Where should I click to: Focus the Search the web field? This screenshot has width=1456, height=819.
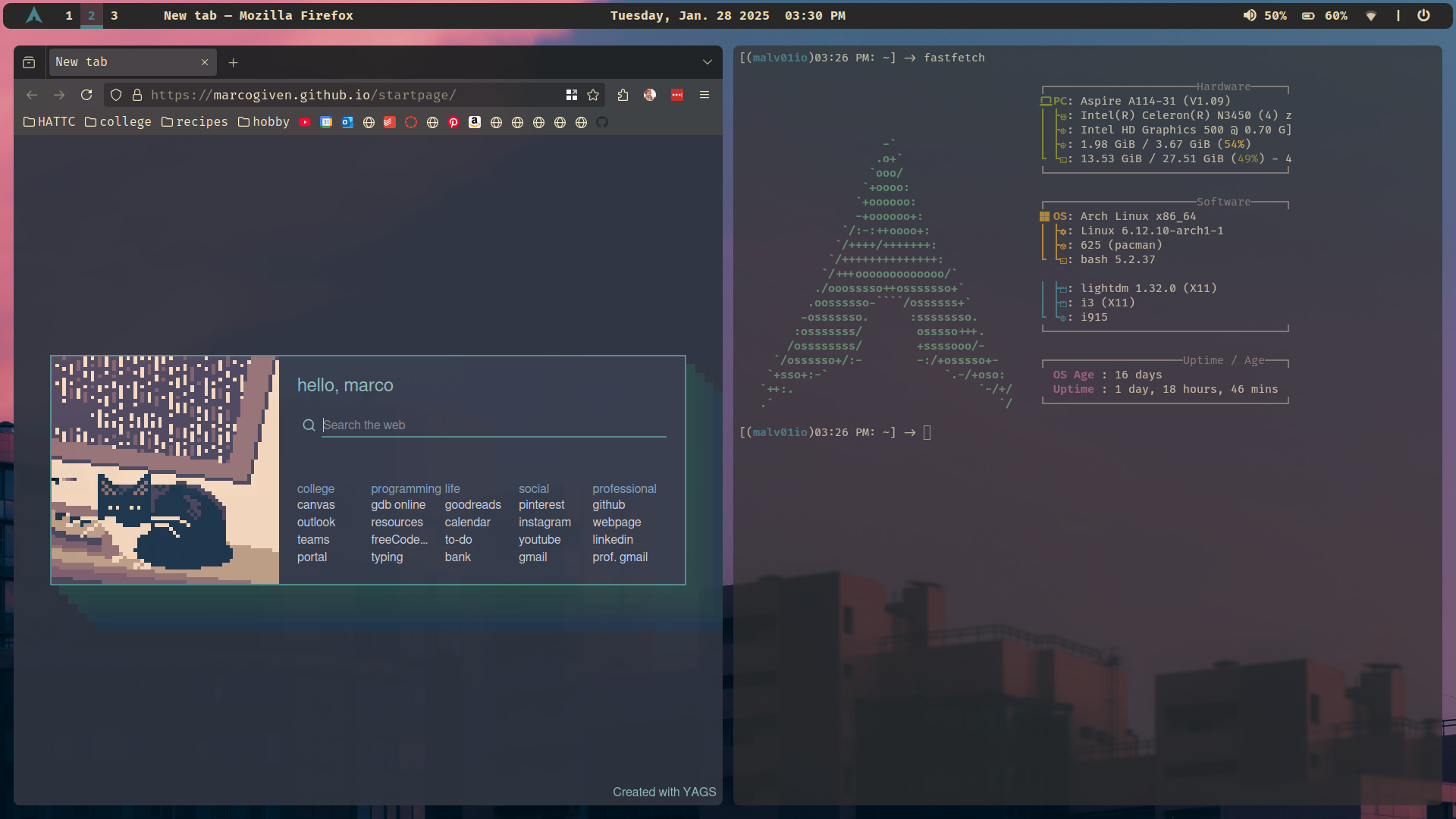[493, 425]
